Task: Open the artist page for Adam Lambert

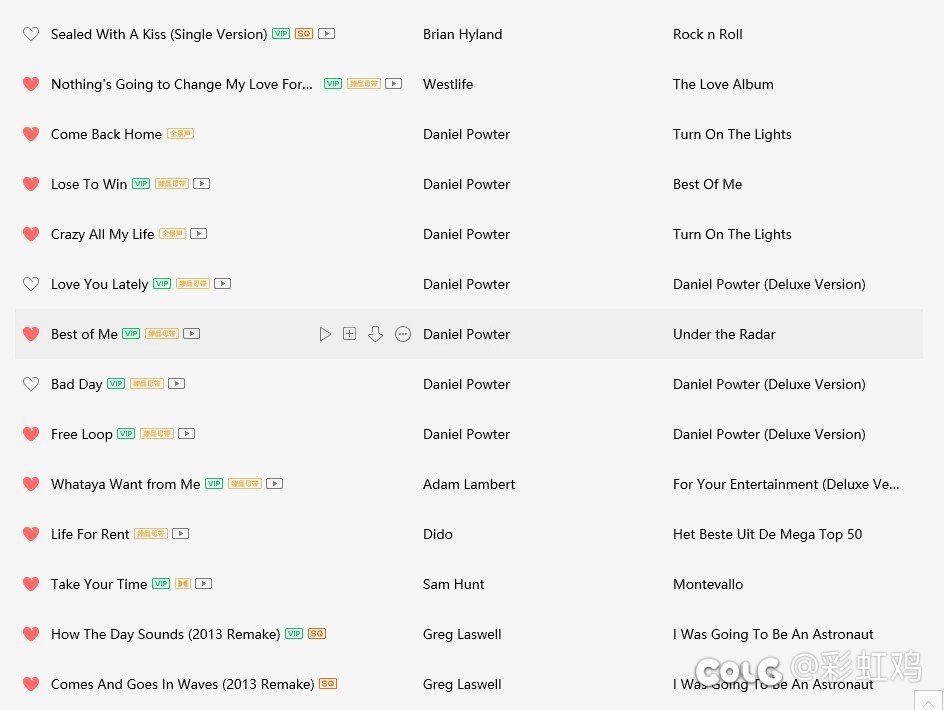Action: (x=469, y=484)
